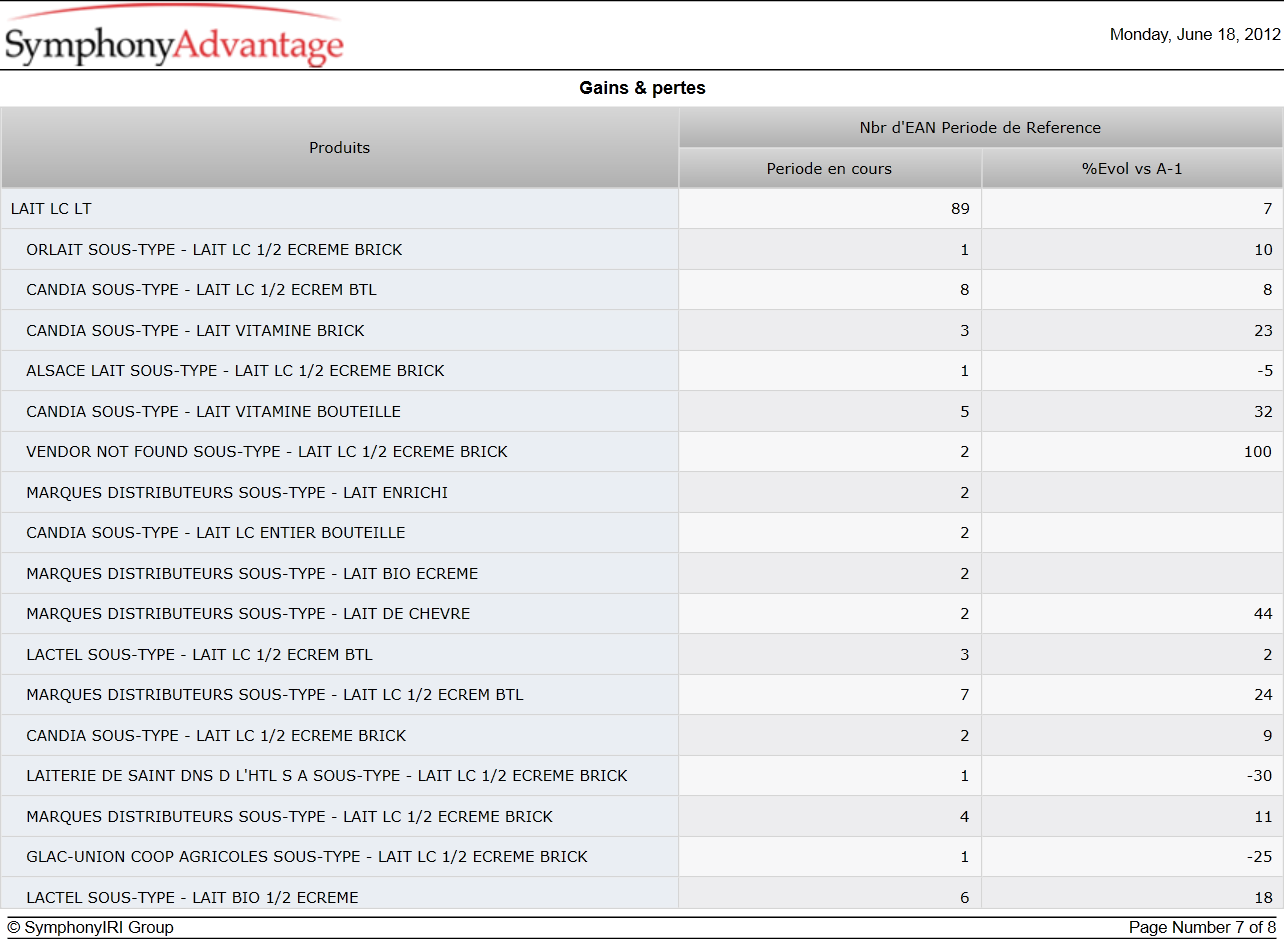This screenshot has width=1284, height=946.
Task: Click GLAC-UNION COOP AGRICOLES row label
Action: click(x=307, y=857)
